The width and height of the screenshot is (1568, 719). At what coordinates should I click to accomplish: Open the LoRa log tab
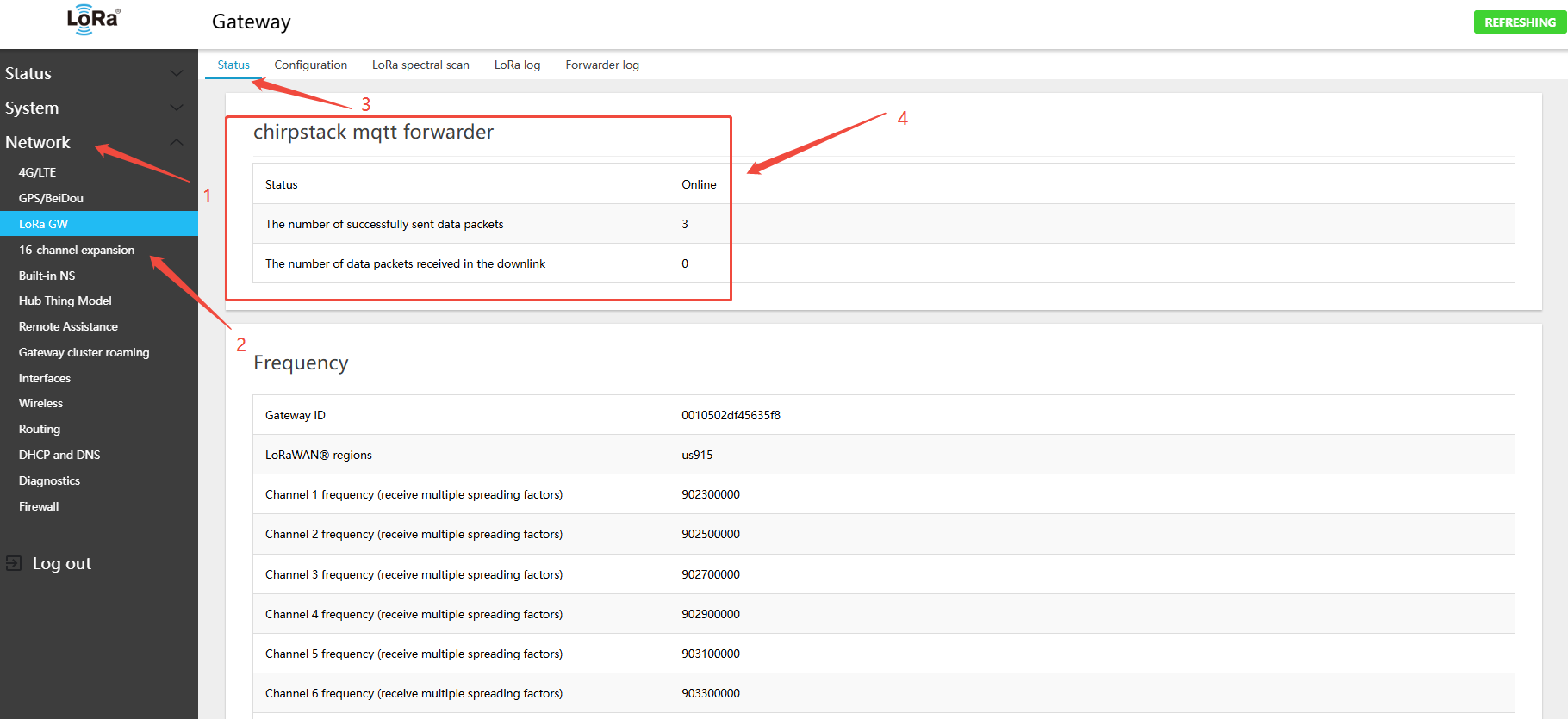[517, 65]
